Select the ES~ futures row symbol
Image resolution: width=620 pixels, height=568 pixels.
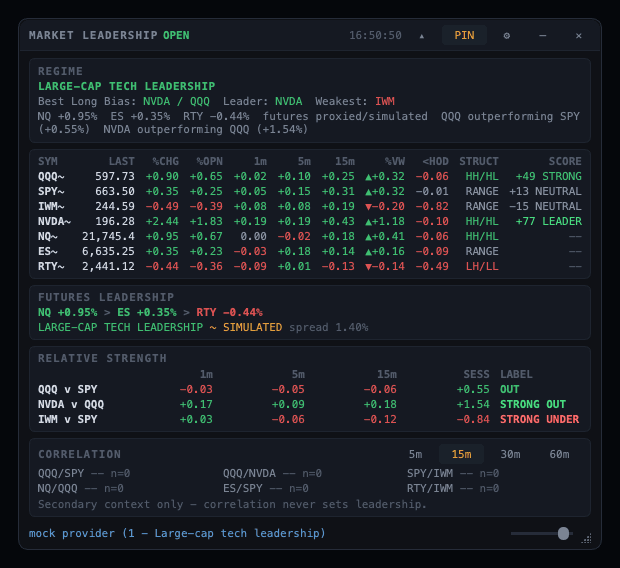48,252
